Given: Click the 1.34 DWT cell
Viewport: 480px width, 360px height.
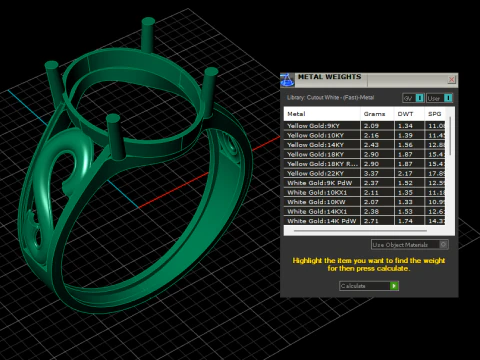Looking at the screenshot, I should click(409, 126).
